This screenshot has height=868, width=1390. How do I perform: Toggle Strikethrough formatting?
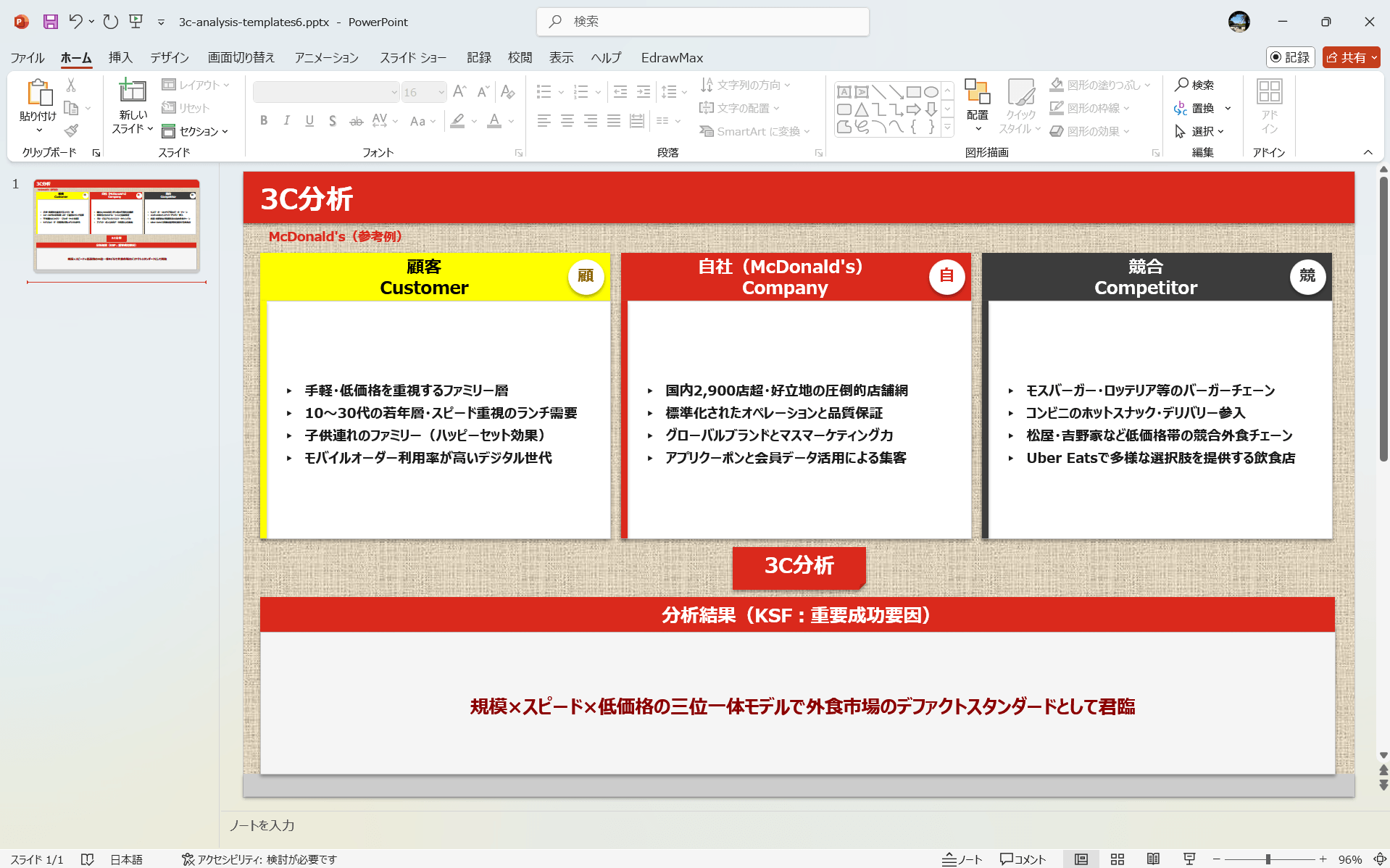356,121
